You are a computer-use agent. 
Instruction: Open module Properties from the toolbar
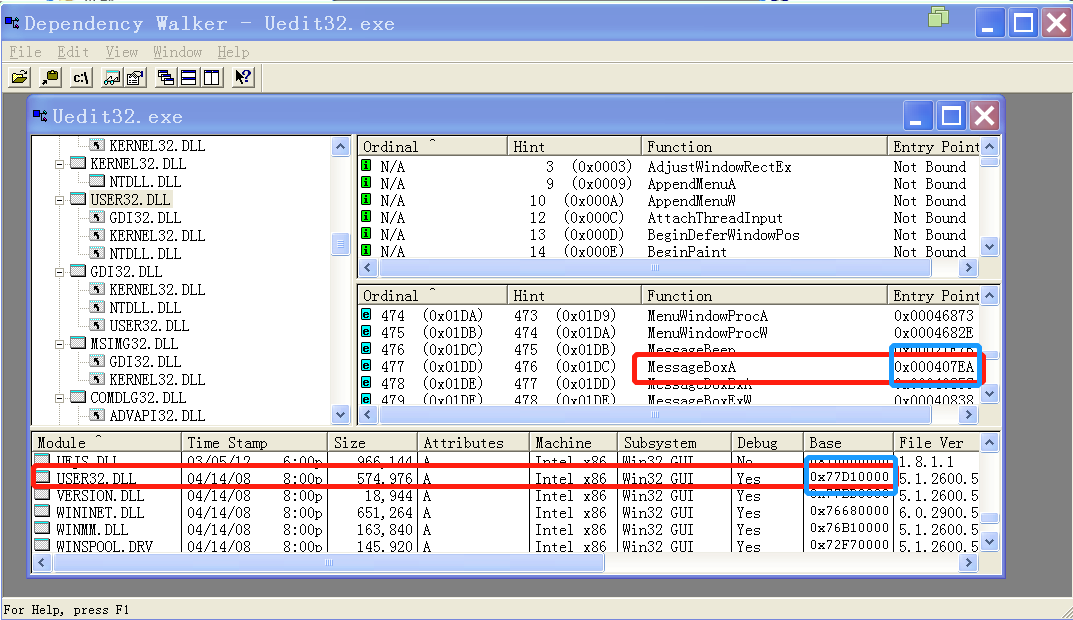[135, 78]
